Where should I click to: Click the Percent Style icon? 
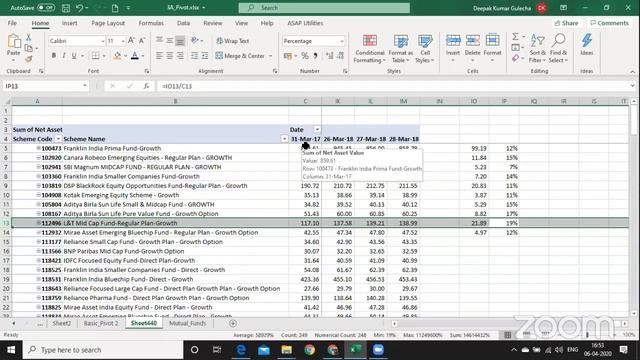[305, 56]
